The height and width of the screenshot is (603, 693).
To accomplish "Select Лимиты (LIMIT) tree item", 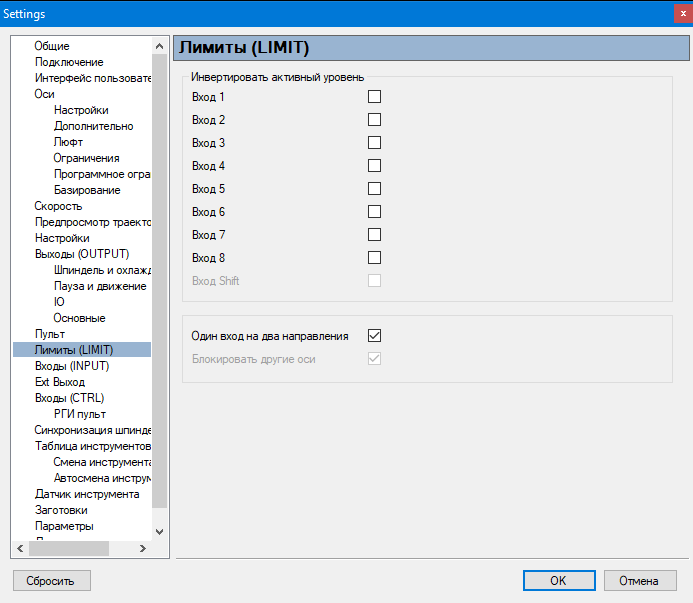I will click(82, 350).
